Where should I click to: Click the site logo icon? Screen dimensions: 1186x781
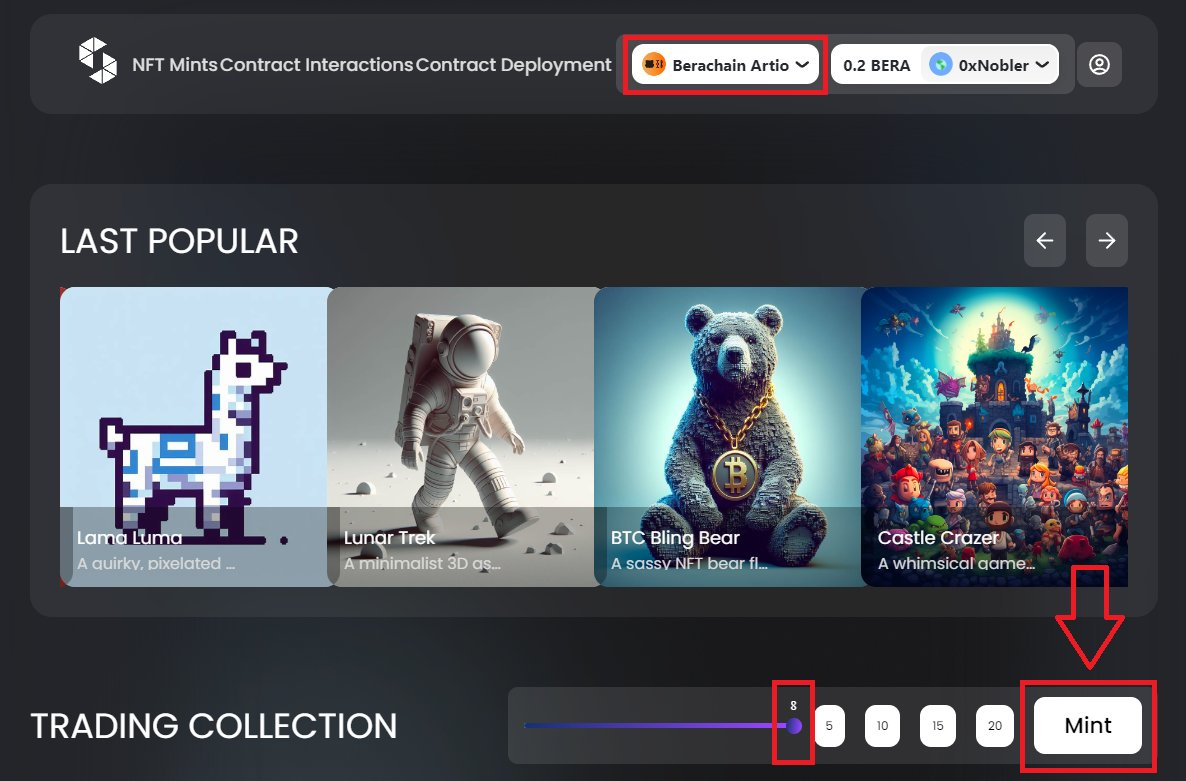[98, 60]
